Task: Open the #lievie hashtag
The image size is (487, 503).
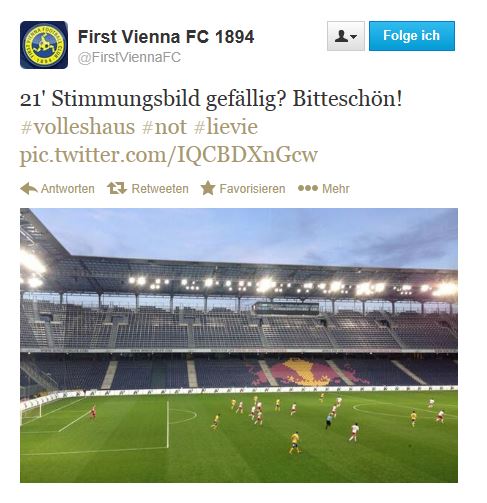Action: [x=226, y=127]
